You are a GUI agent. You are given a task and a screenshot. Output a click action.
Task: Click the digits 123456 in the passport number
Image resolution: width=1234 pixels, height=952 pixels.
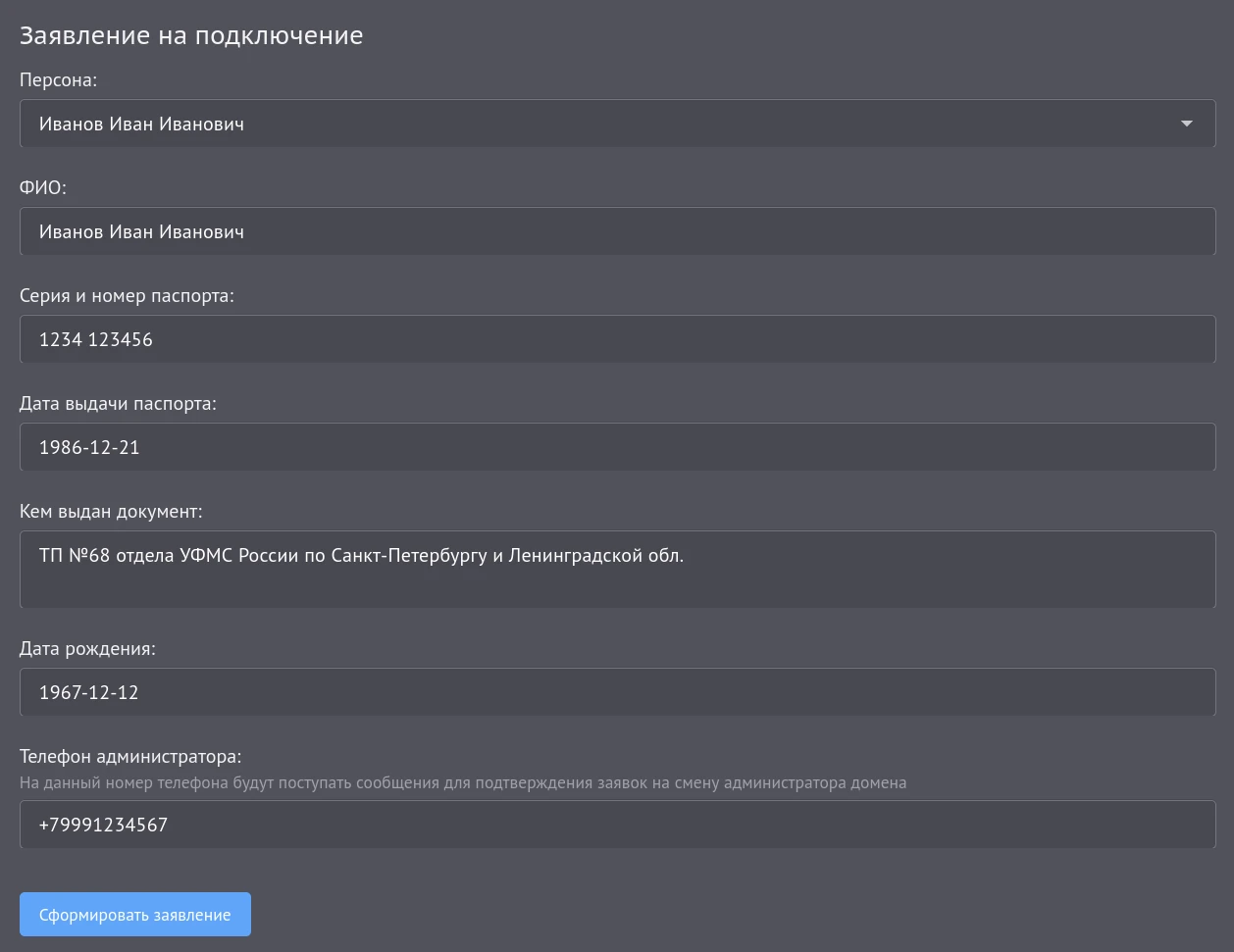[x=121, y=340]
